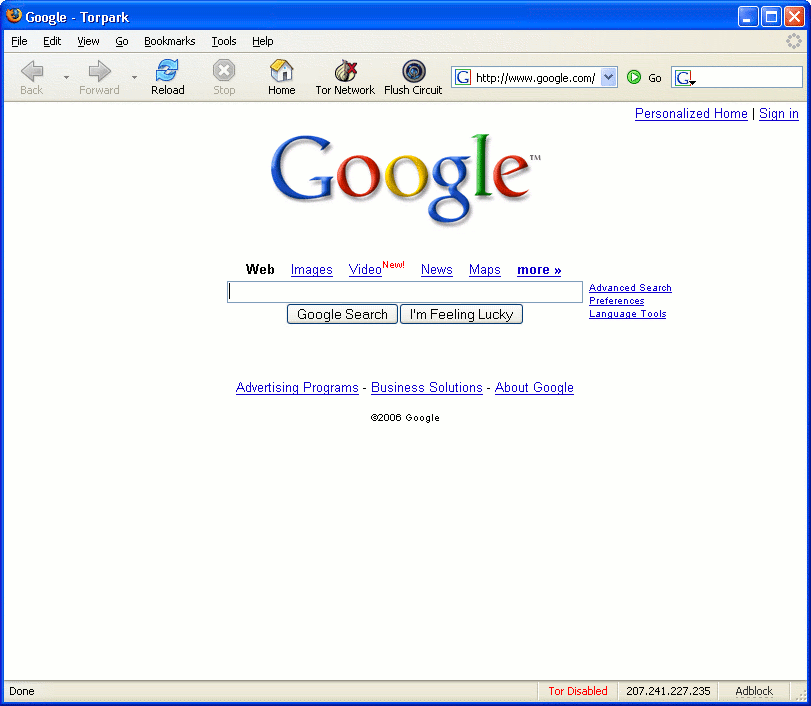This screenshot has width=811, height=706.
Task: Open the Back history dropdown arrow
Action: 66,78
